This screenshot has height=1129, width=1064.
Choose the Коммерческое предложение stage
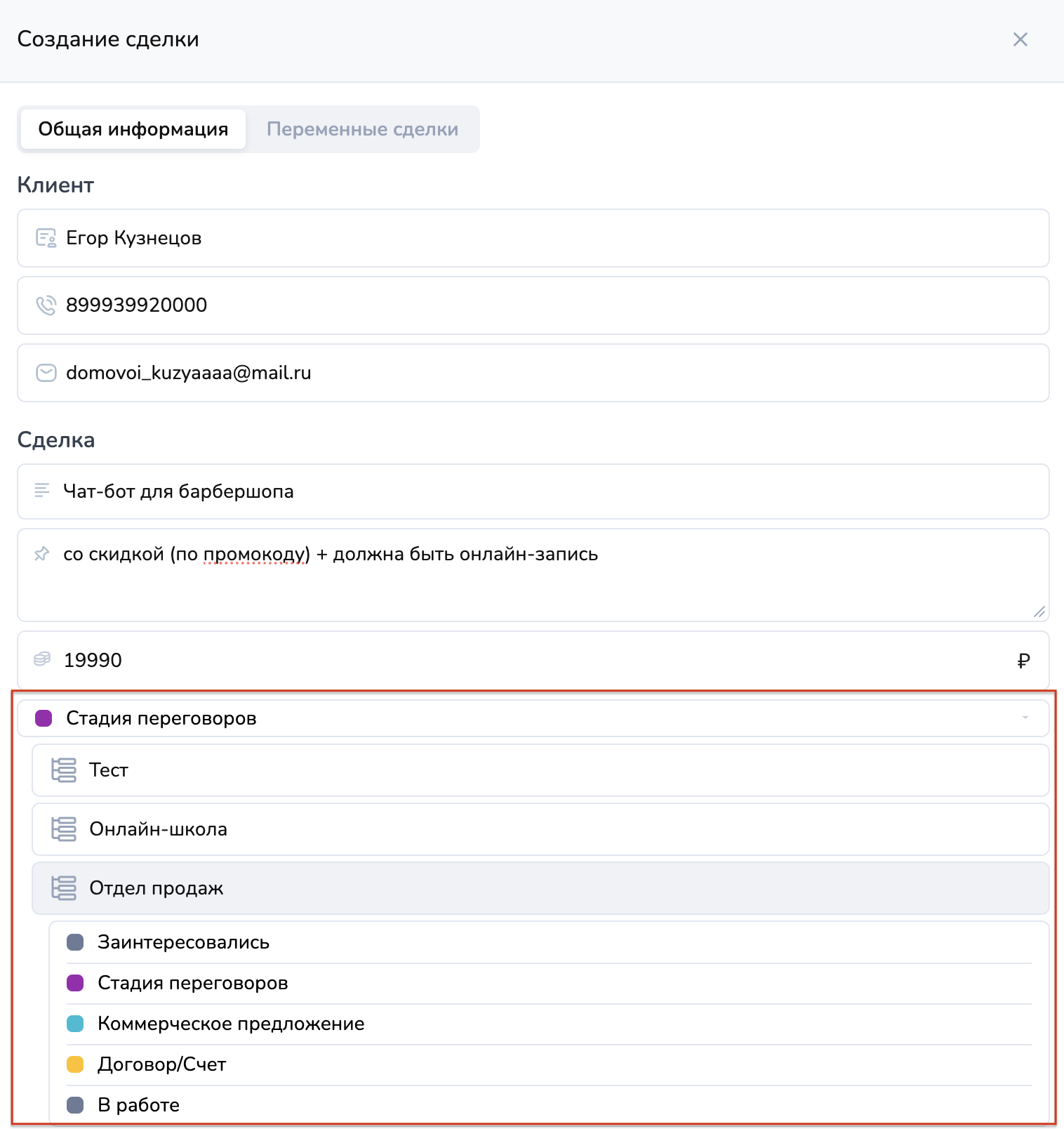(x=231, y=1024)
